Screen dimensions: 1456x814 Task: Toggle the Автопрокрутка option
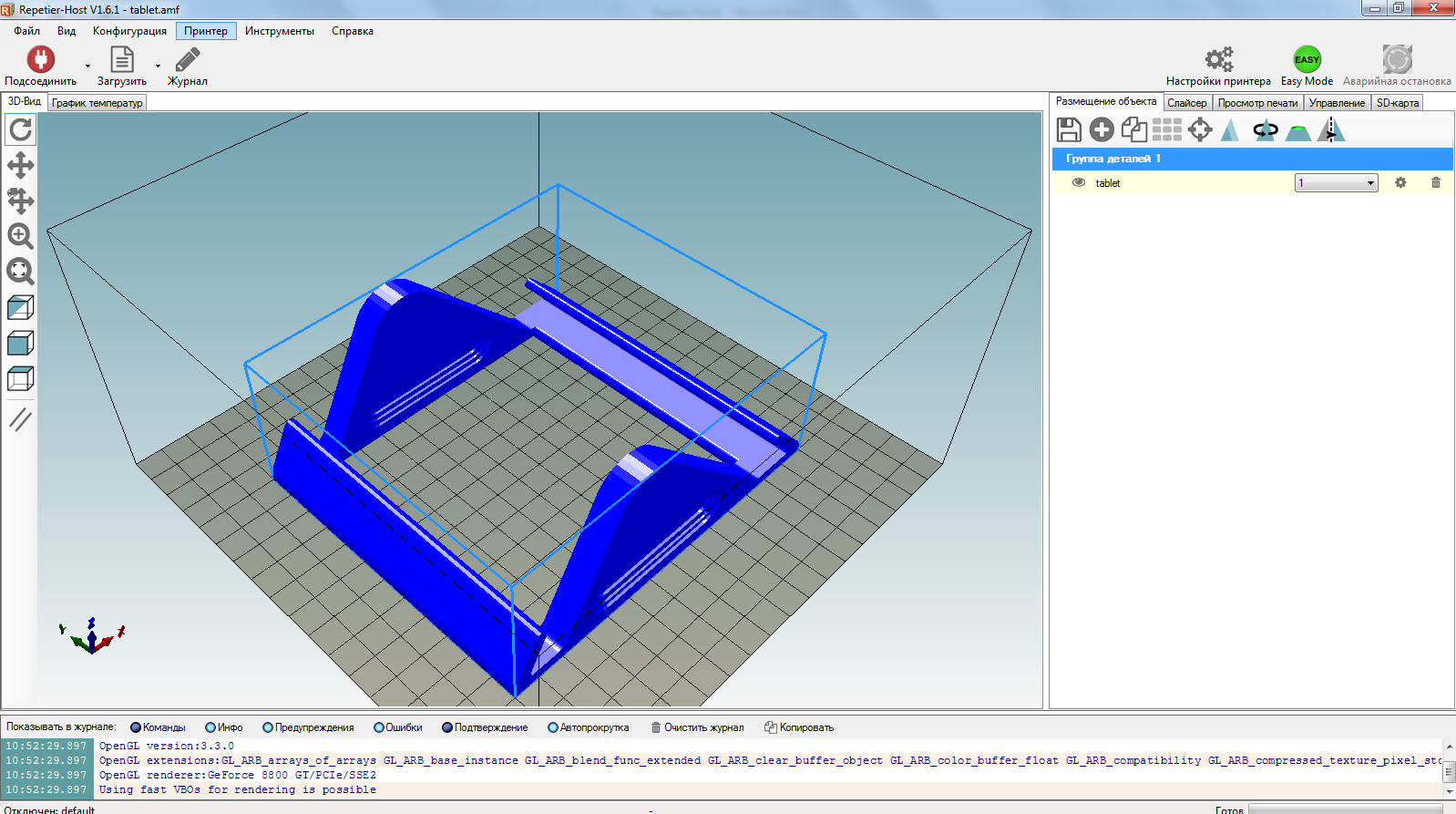(x=553, y=727)
